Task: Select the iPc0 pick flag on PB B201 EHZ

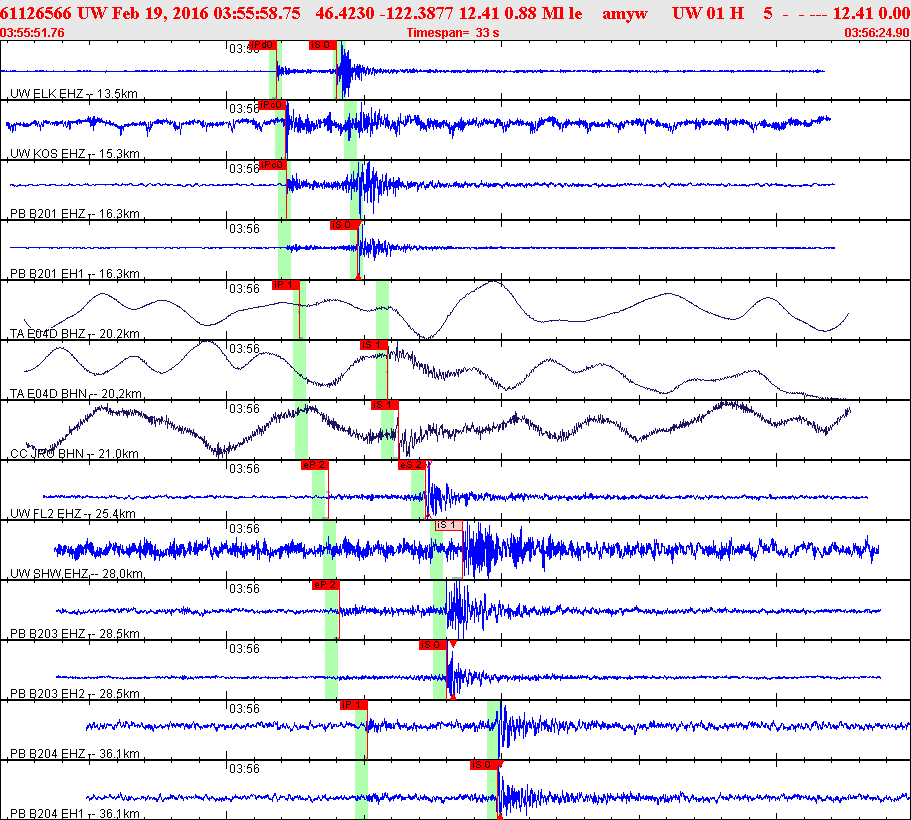Action: click(272, 165)
